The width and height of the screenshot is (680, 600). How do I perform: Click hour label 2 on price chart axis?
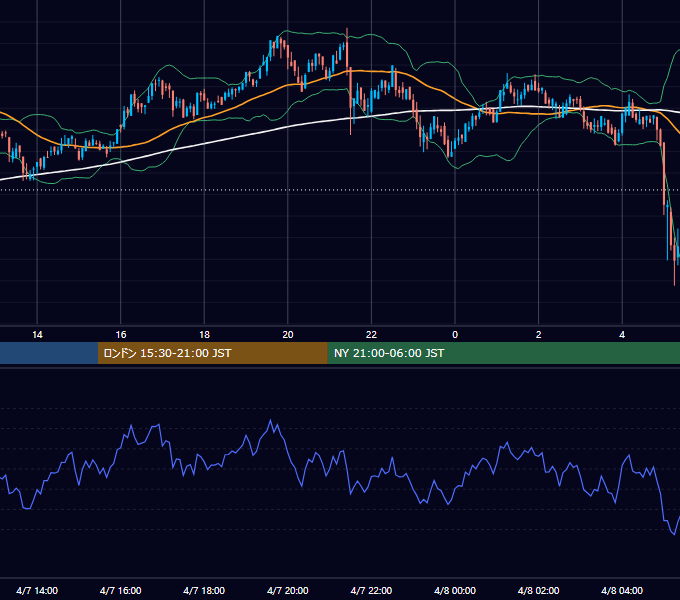(x=539, y=335)
